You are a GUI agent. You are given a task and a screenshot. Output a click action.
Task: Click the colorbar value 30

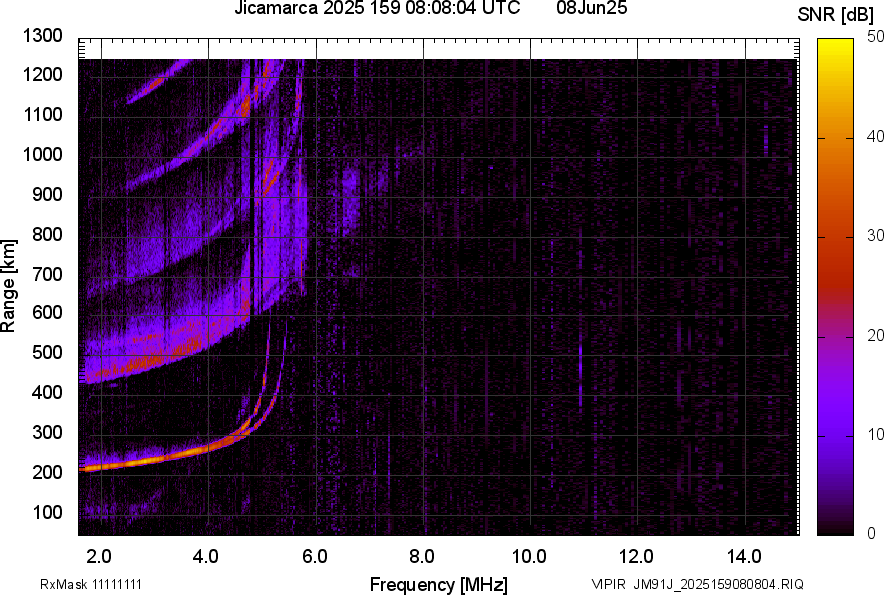(874, 235)
